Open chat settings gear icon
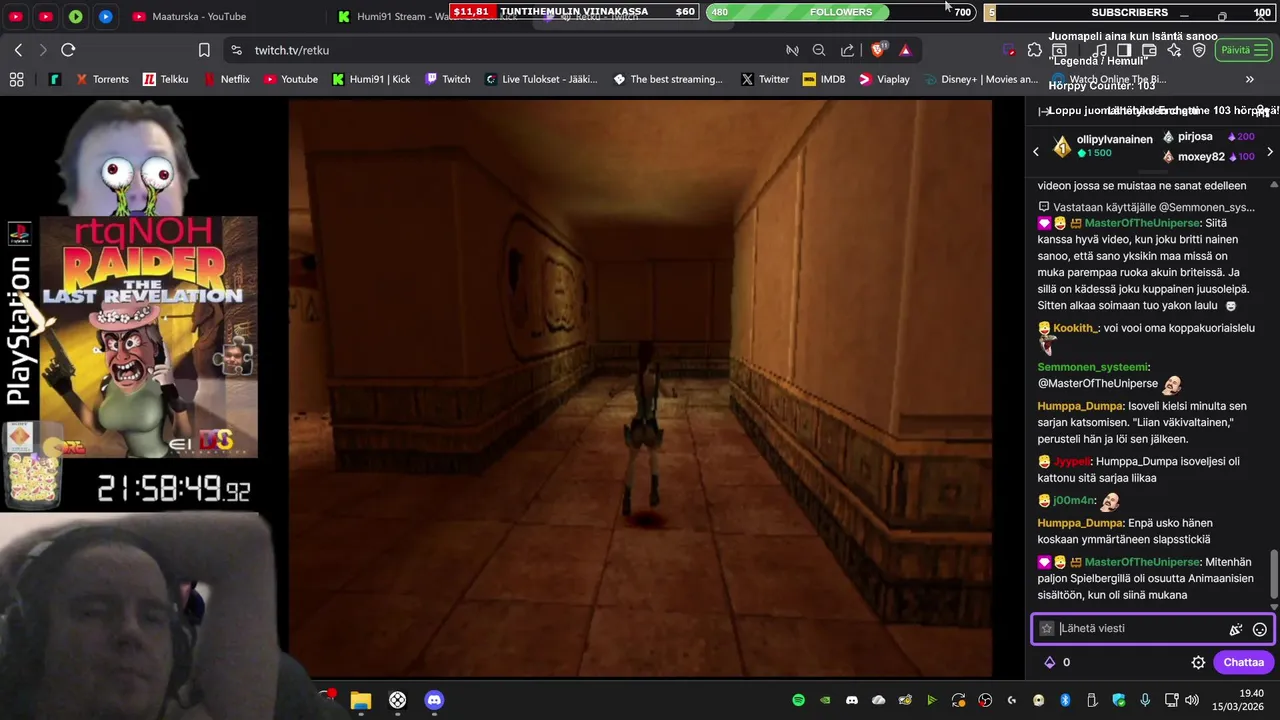Image resolution: width=1280 pixels, height=720 pixels. click(1198, 662)
